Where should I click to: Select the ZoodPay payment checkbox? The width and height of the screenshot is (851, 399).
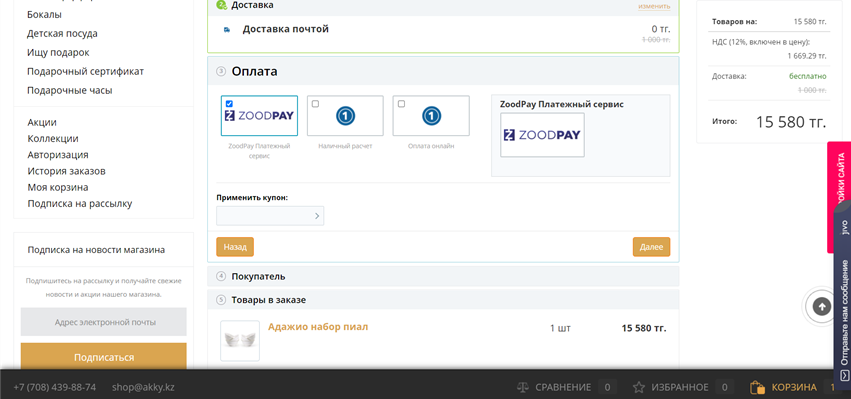click(229, 104)
